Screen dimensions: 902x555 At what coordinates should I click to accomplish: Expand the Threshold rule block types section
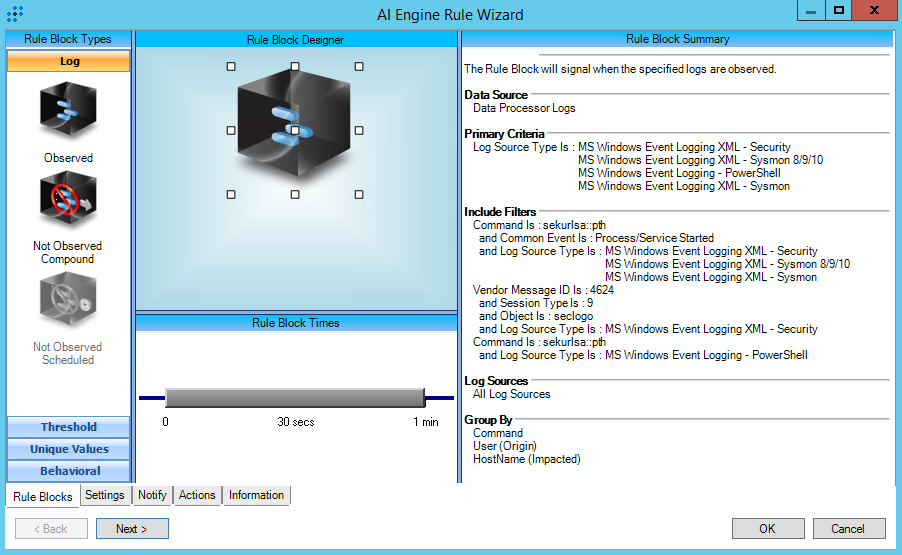click(x=69, y=427)
